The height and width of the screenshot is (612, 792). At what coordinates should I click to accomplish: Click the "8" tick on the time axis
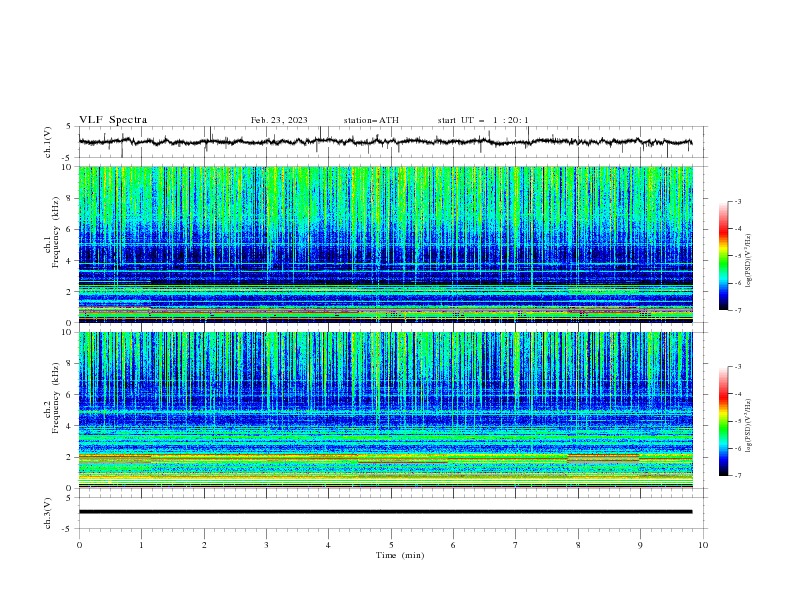pos(578,545)
